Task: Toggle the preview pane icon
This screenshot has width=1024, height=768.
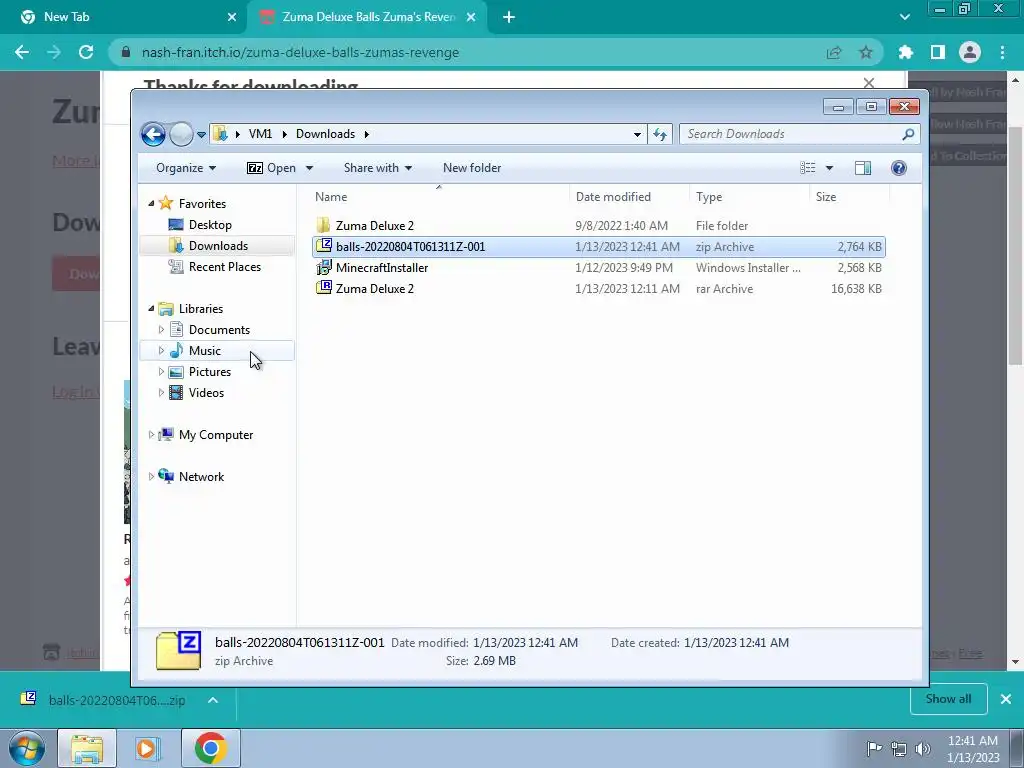Action: click(863, 168)
